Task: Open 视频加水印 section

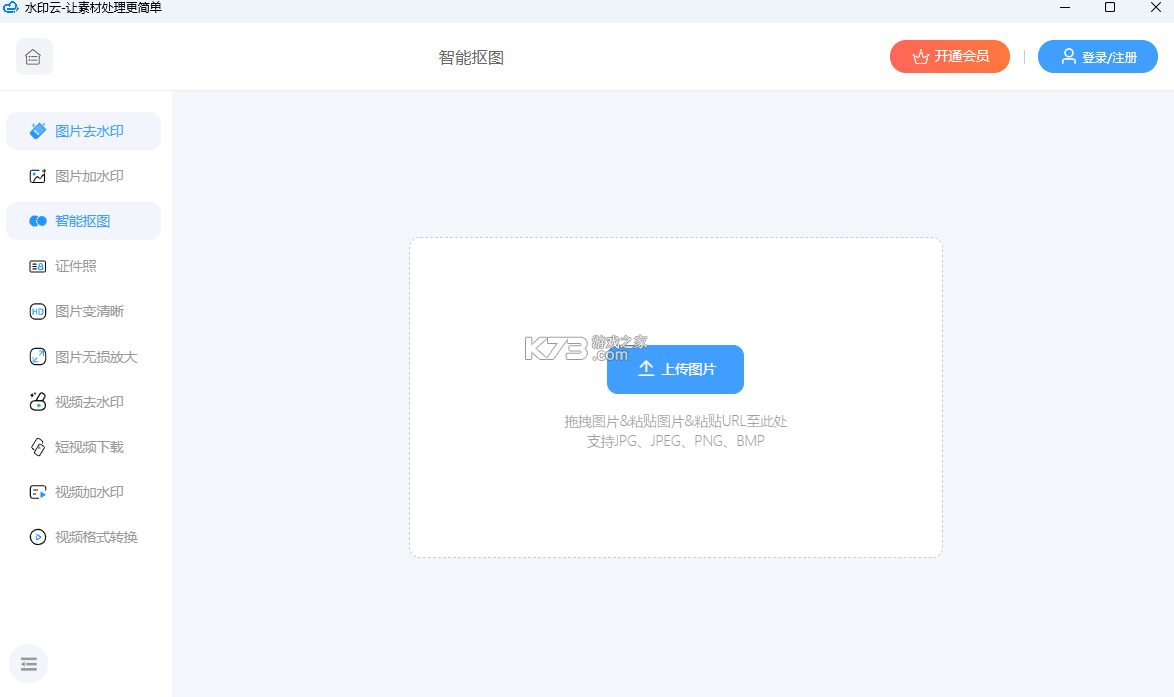Action: pyautogui.click(x=83, y=492)
